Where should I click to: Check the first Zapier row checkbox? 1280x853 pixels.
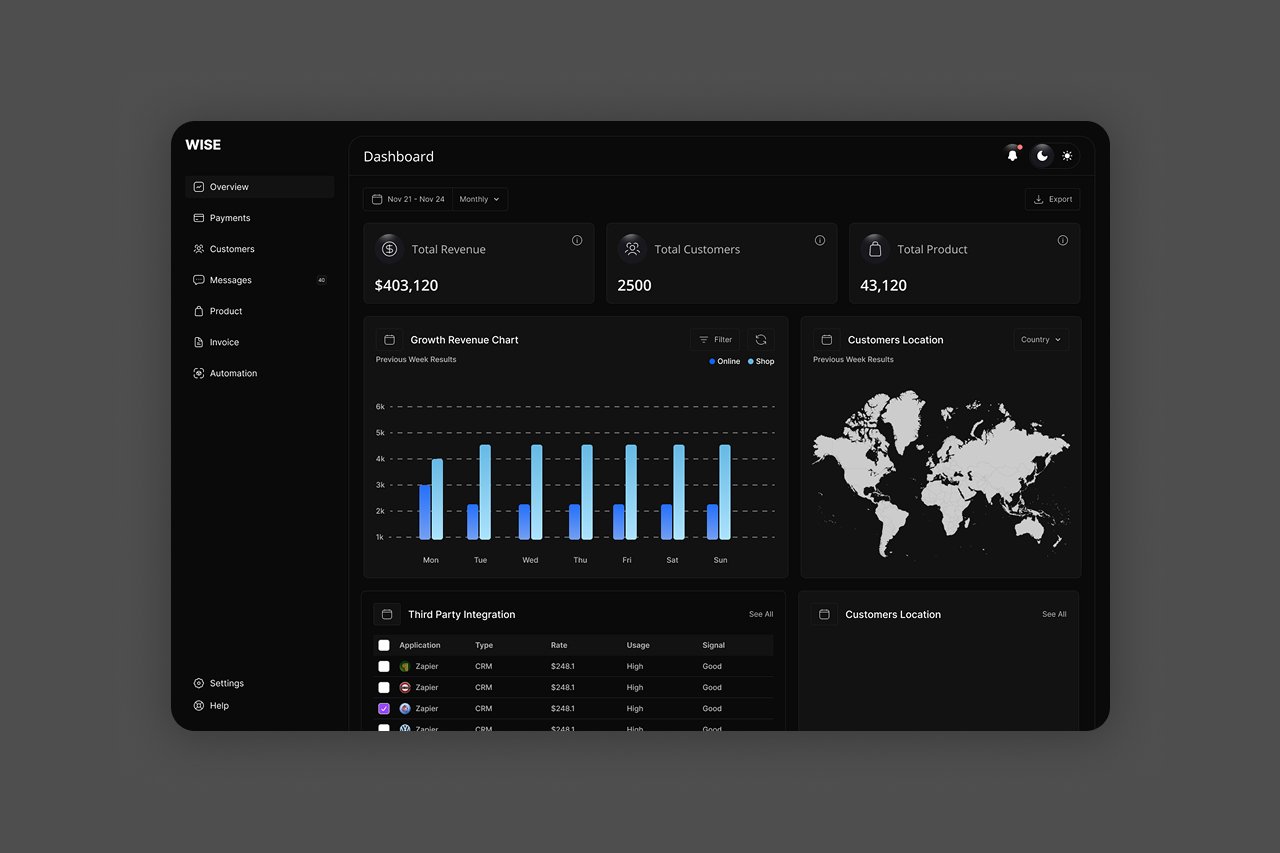pos(384,666)
